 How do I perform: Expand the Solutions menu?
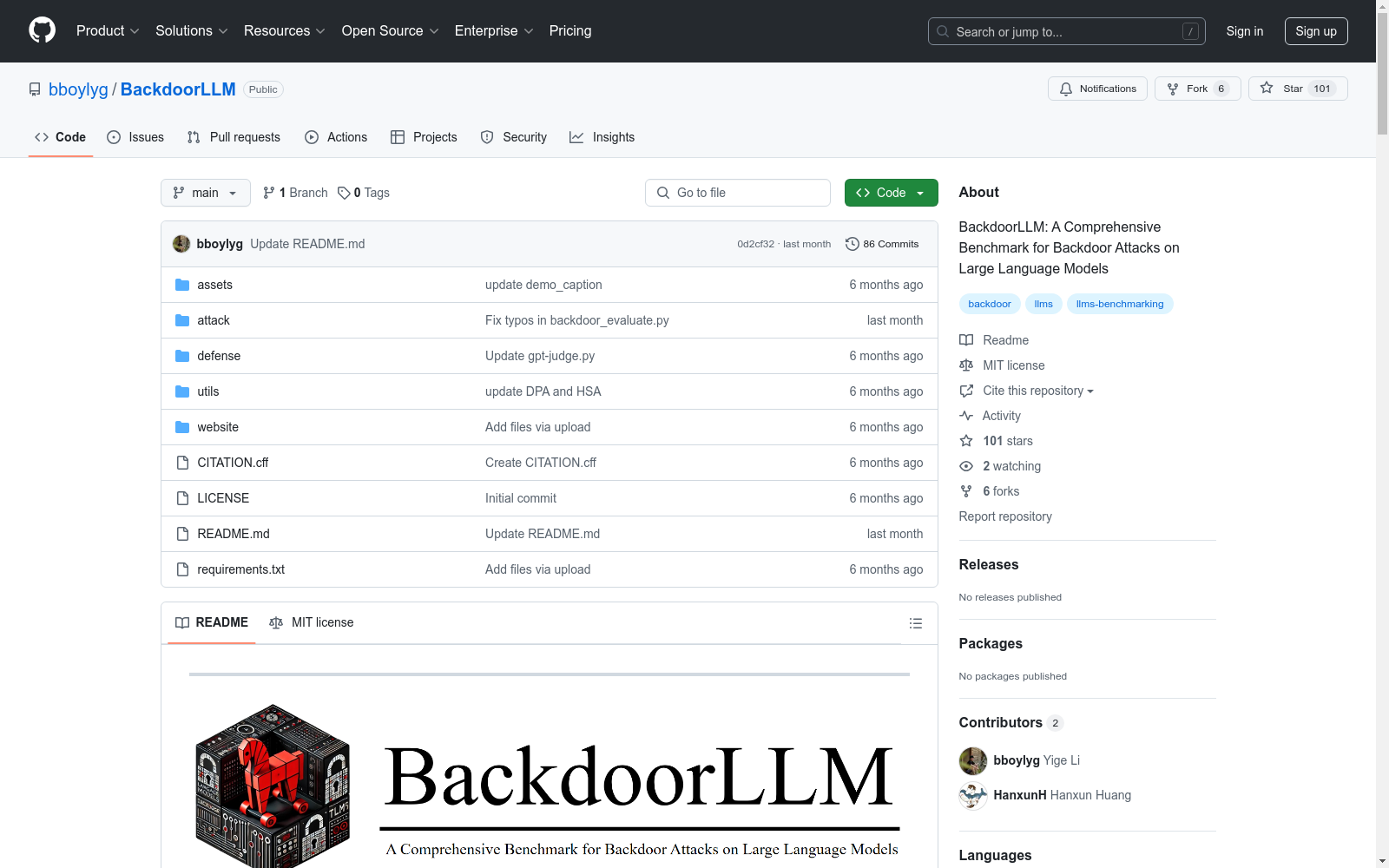[191, 30]
